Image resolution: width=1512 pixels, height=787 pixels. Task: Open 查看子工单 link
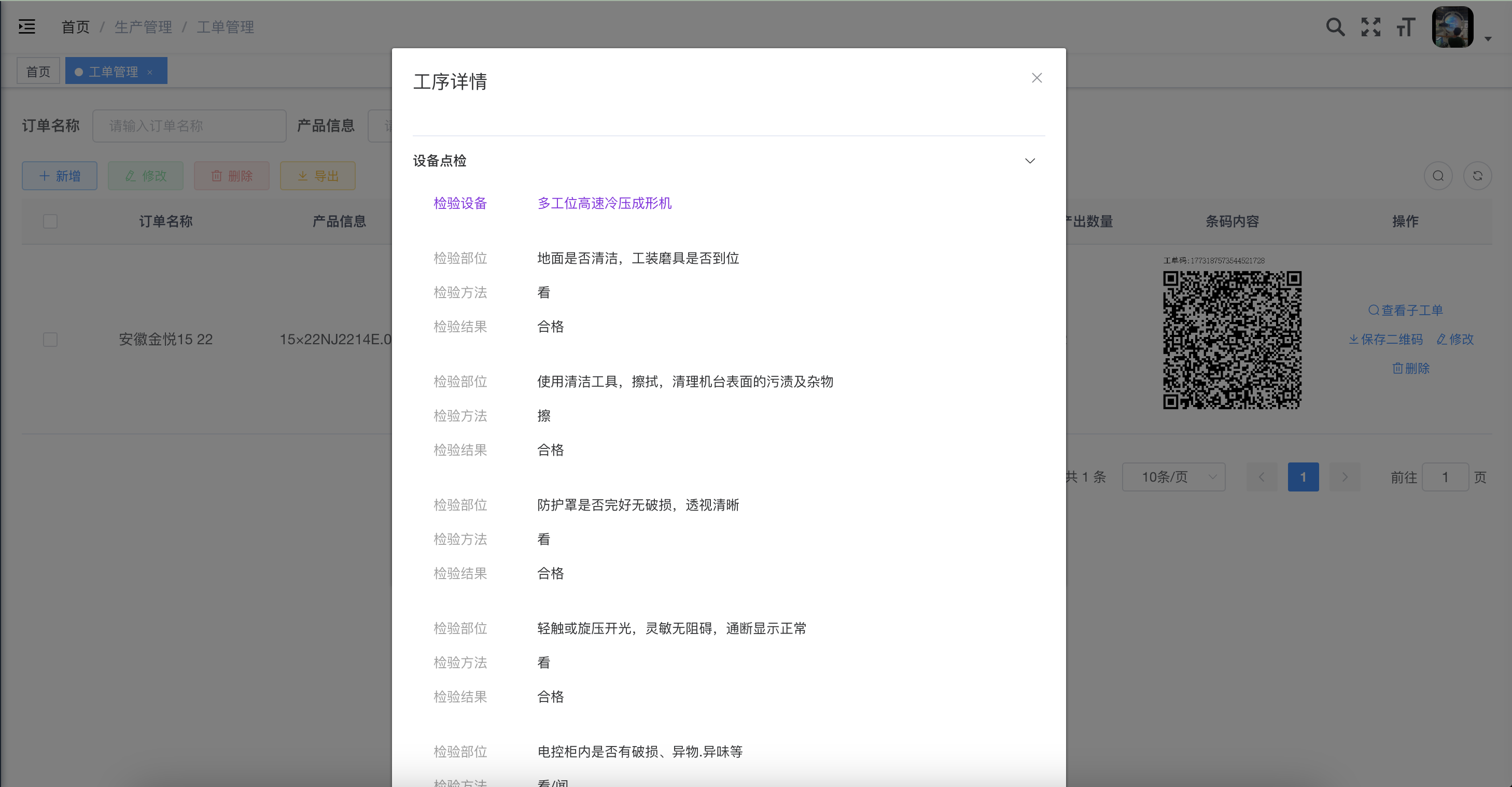1405,310
